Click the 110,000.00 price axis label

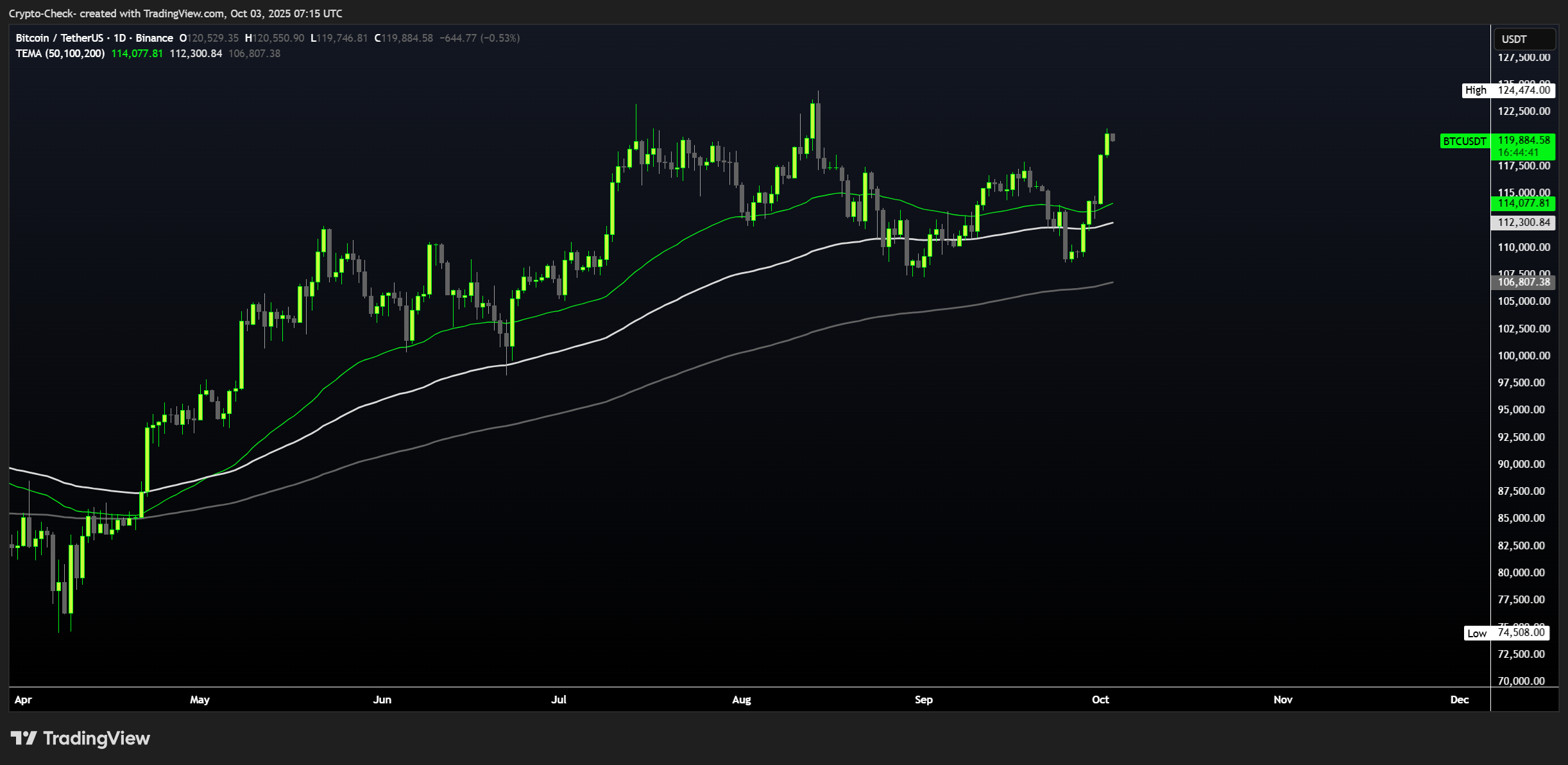click(1524, 247)
